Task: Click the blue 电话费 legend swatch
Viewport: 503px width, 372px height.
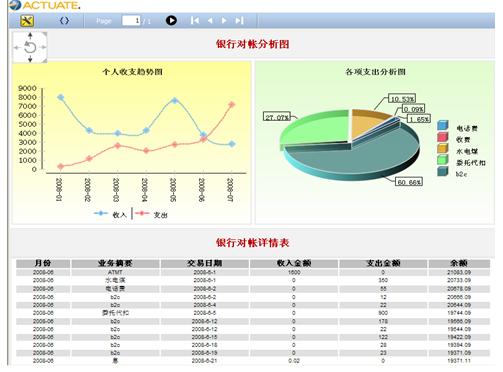Action: (x=443, y=125)
